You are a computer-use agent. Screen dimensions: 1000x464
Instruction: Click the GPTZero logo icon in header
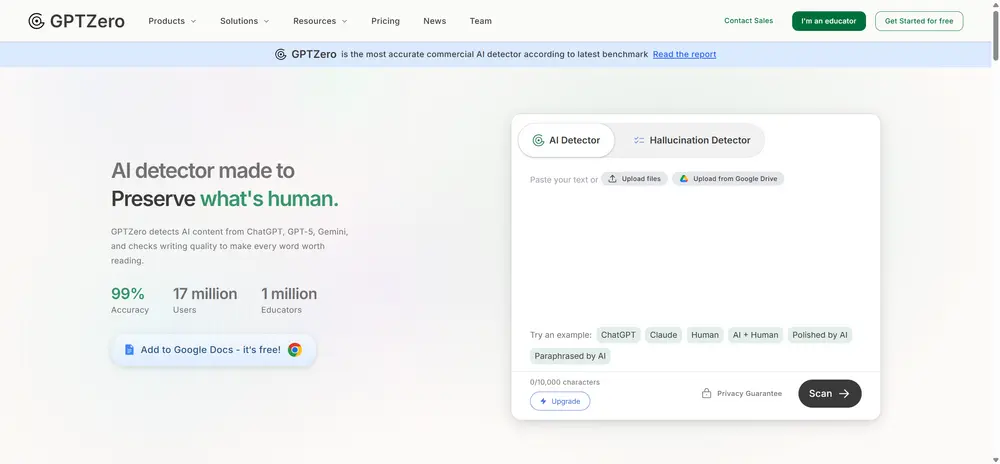pos(36,21)
